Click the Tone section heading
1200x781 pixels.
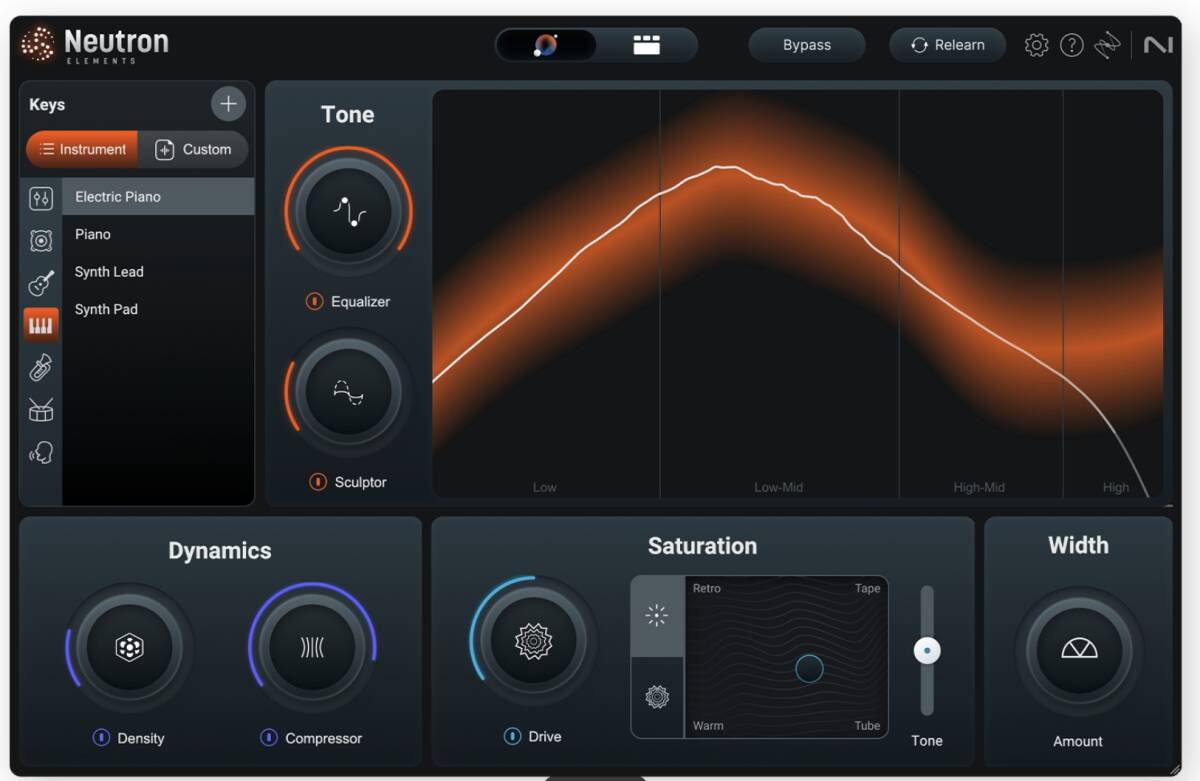tap(347, 114)
